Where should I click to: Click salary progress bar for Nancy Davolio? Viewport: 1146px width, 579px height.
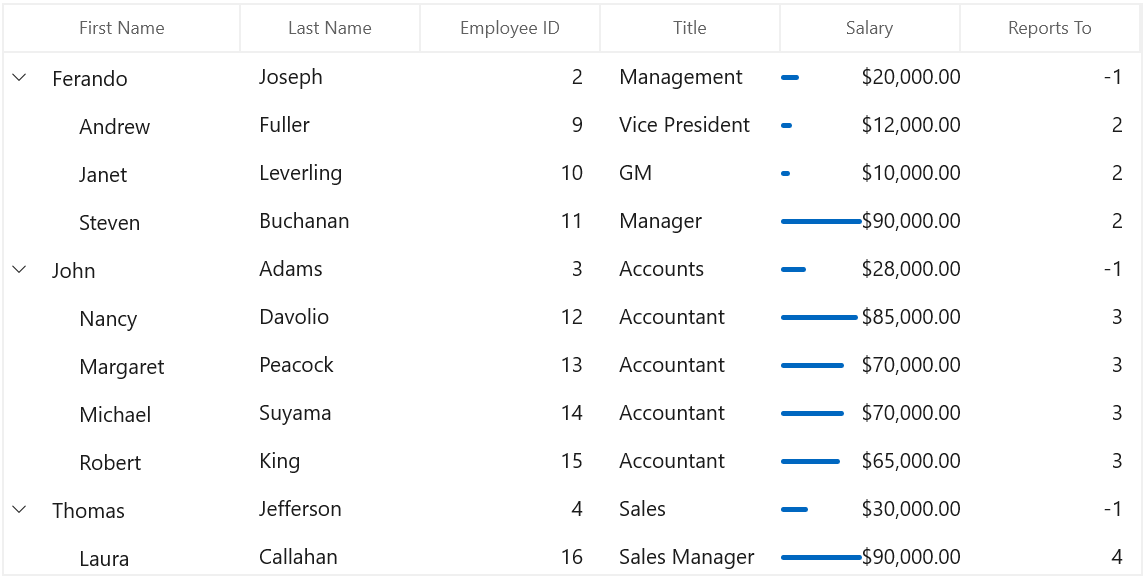coord(819,317)
